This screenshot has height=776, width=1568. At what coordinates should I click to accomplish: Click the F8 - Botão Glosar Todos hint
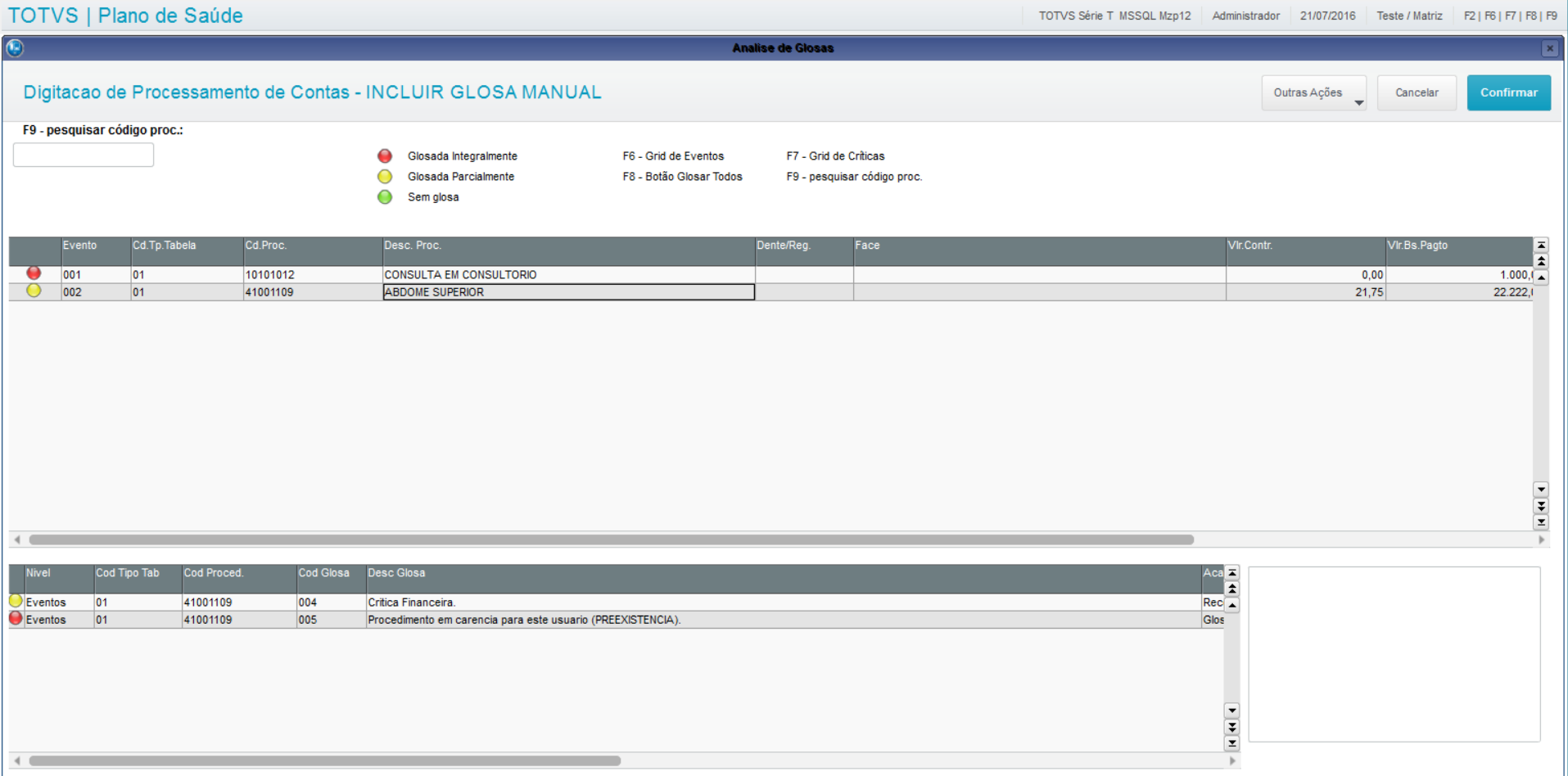682,176
